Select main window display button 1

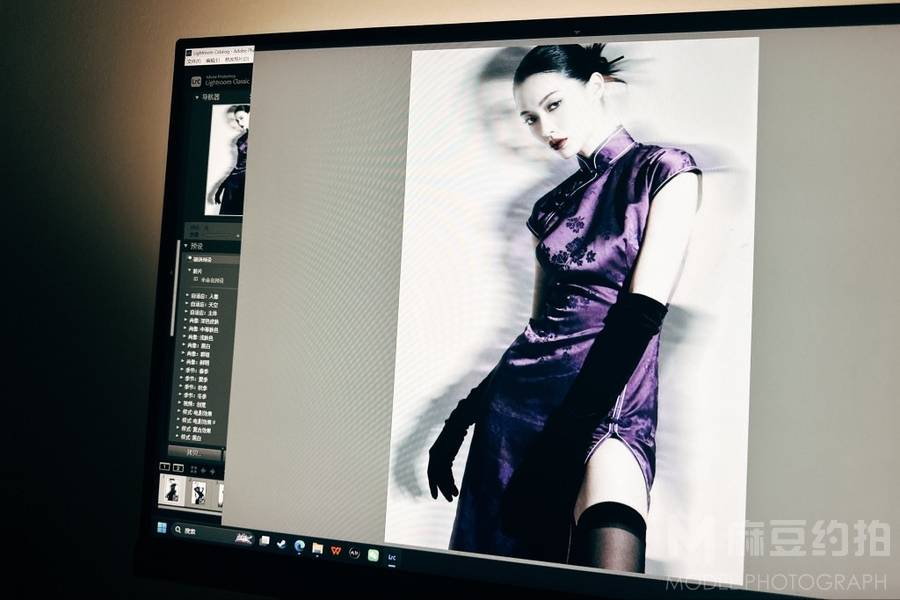(165, 467)
